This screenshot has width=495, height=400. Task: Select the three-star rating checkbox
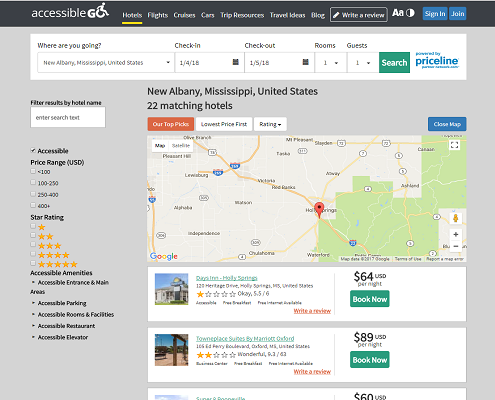coord(33,245)
